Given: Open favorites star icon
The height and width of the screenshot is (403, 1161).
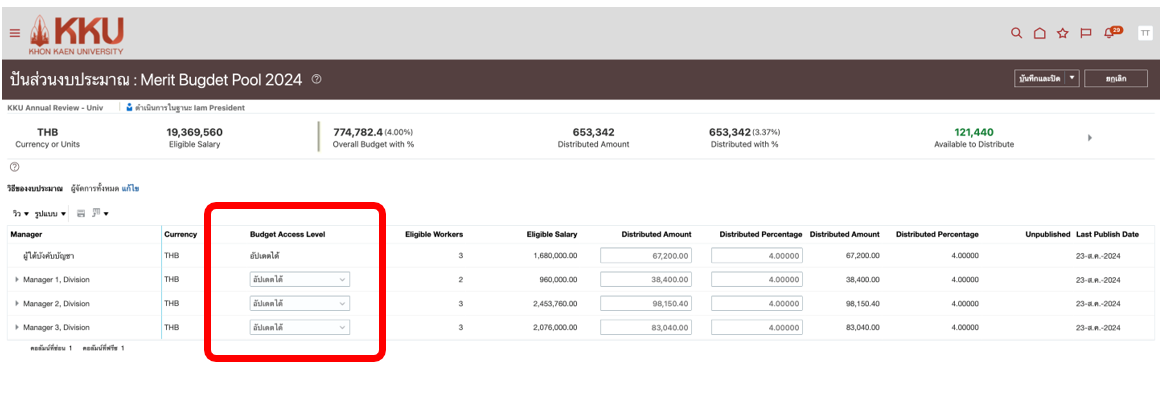Looking at the screenshot, I should 1062,33.
